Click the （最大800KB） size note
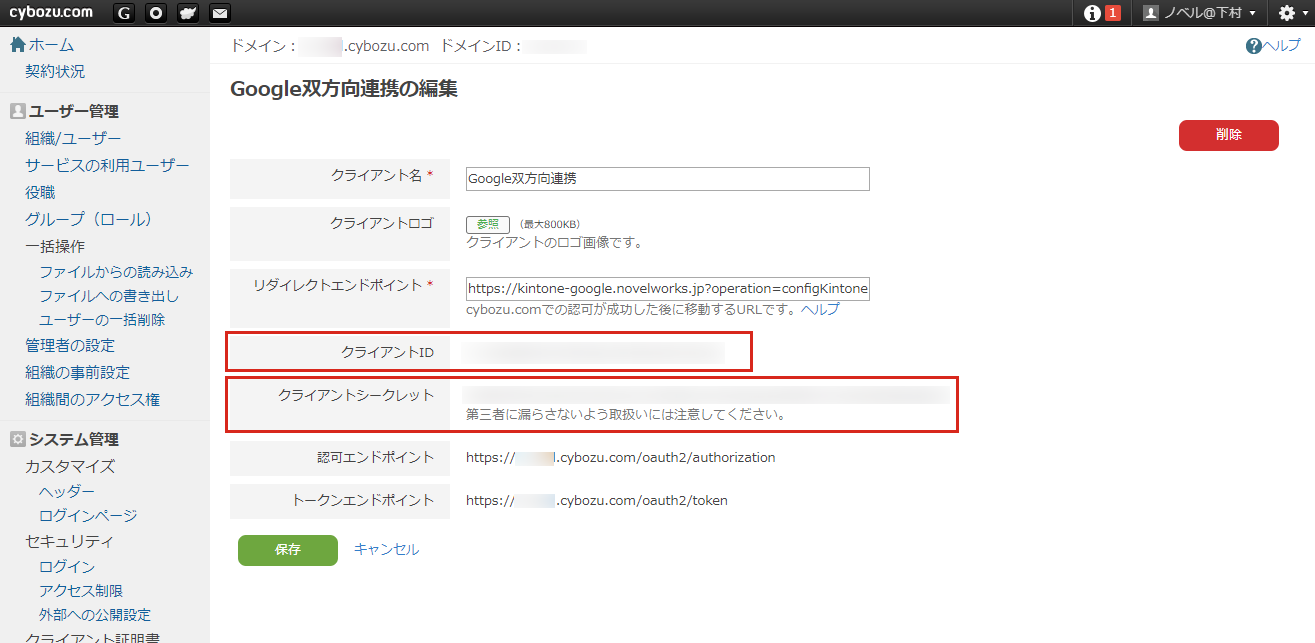The image size is (1315, 643). [x=549, y=225]
